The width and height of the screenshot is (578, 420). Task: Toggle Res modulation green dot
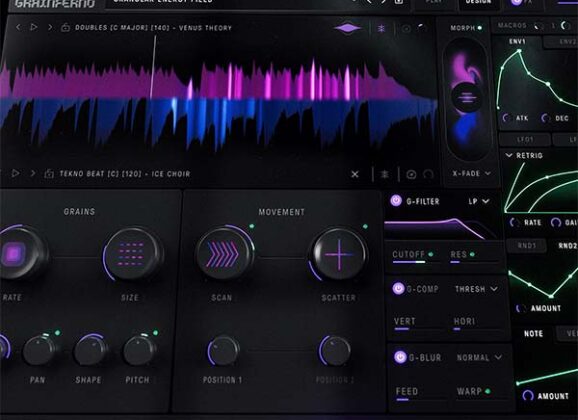tap(472, 254)
